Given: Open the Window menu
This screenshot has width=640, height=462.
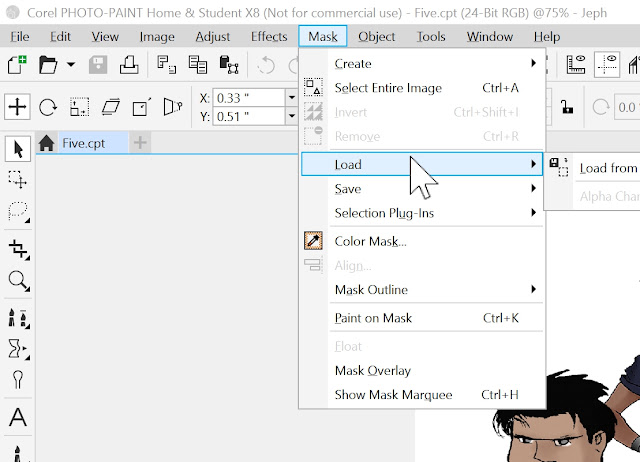Looking at the screenshot, I should tap(489, 37).
